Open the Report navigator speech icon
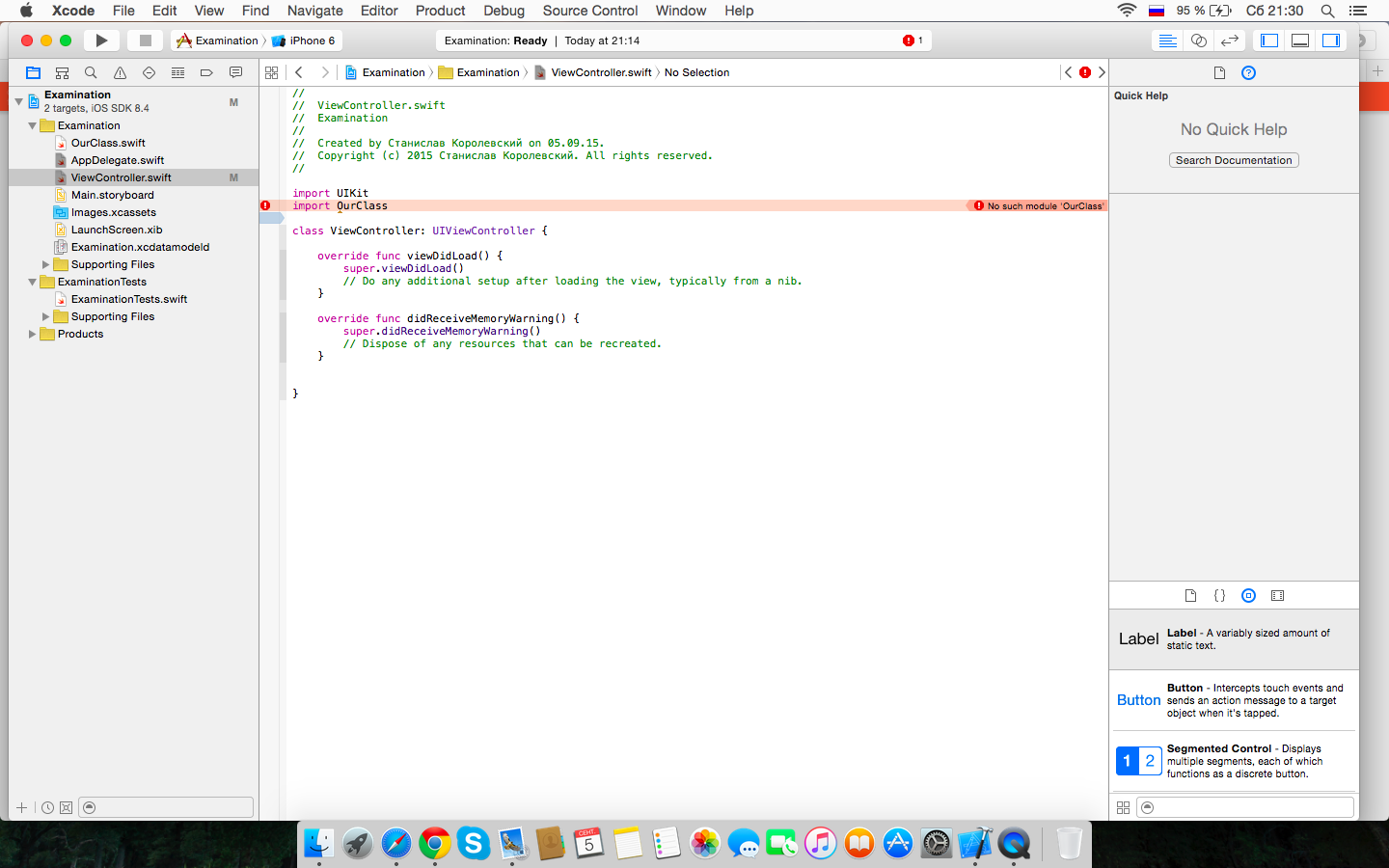 click(x=235, y=72)
